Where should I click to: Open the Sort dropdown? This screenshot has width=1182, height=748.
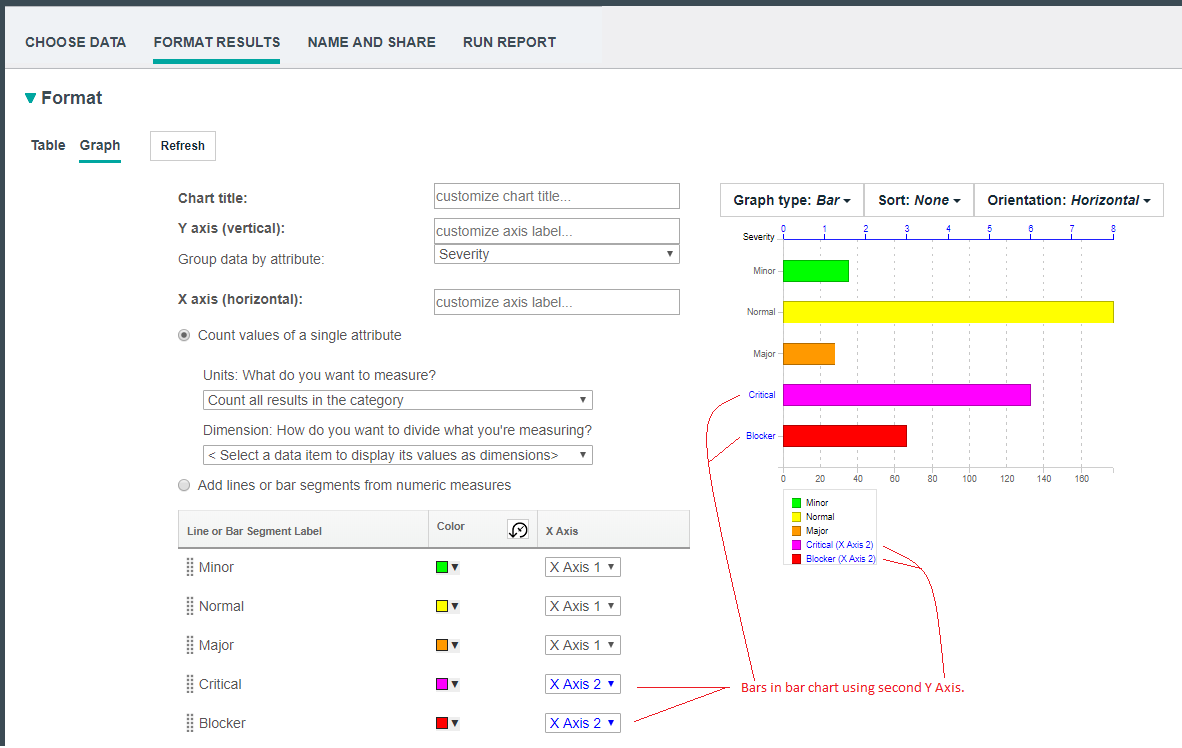[x=918, y=200]
